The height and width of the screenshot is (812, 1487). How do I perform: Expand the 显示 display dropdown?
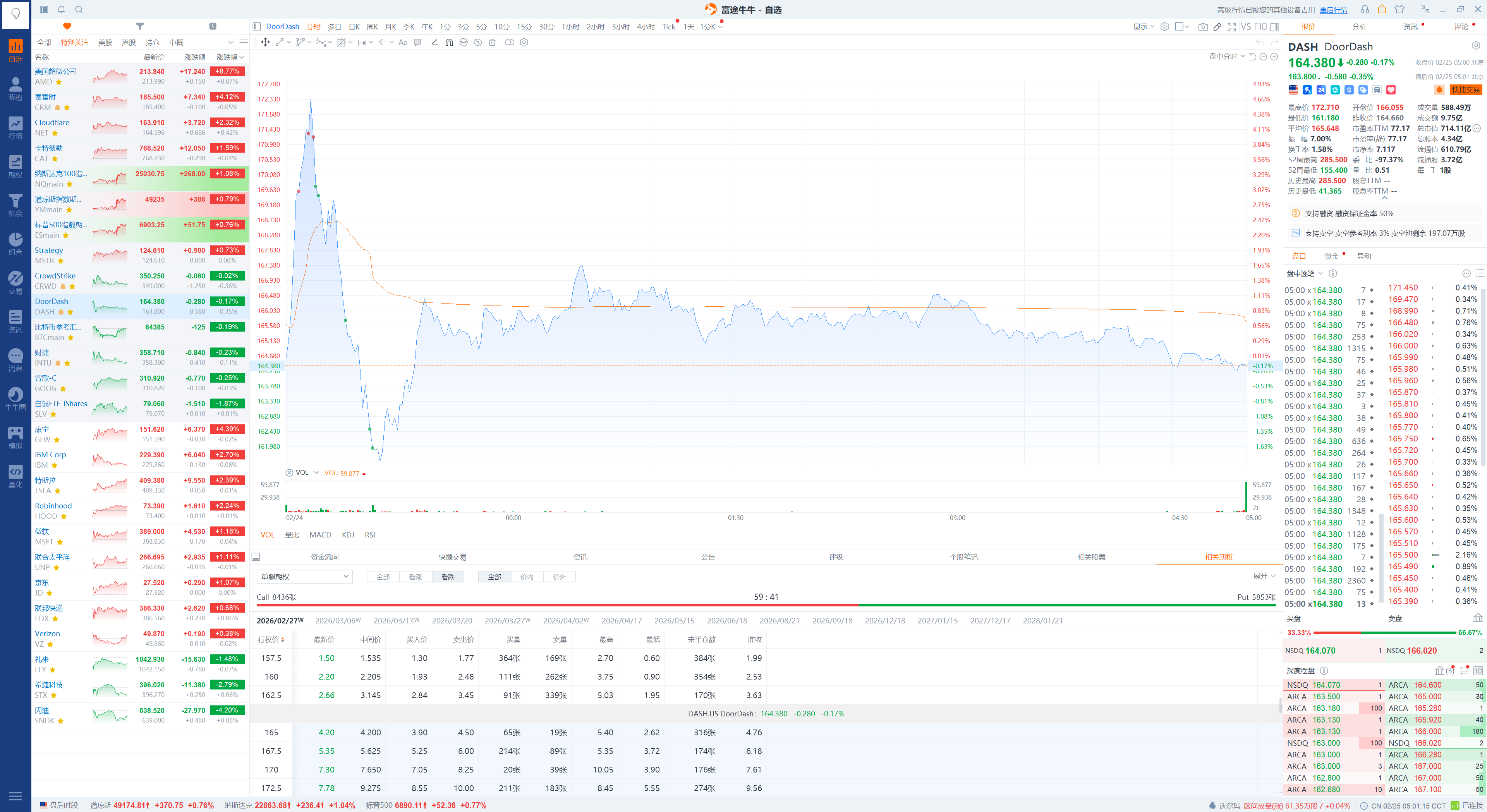point(1143,27)
